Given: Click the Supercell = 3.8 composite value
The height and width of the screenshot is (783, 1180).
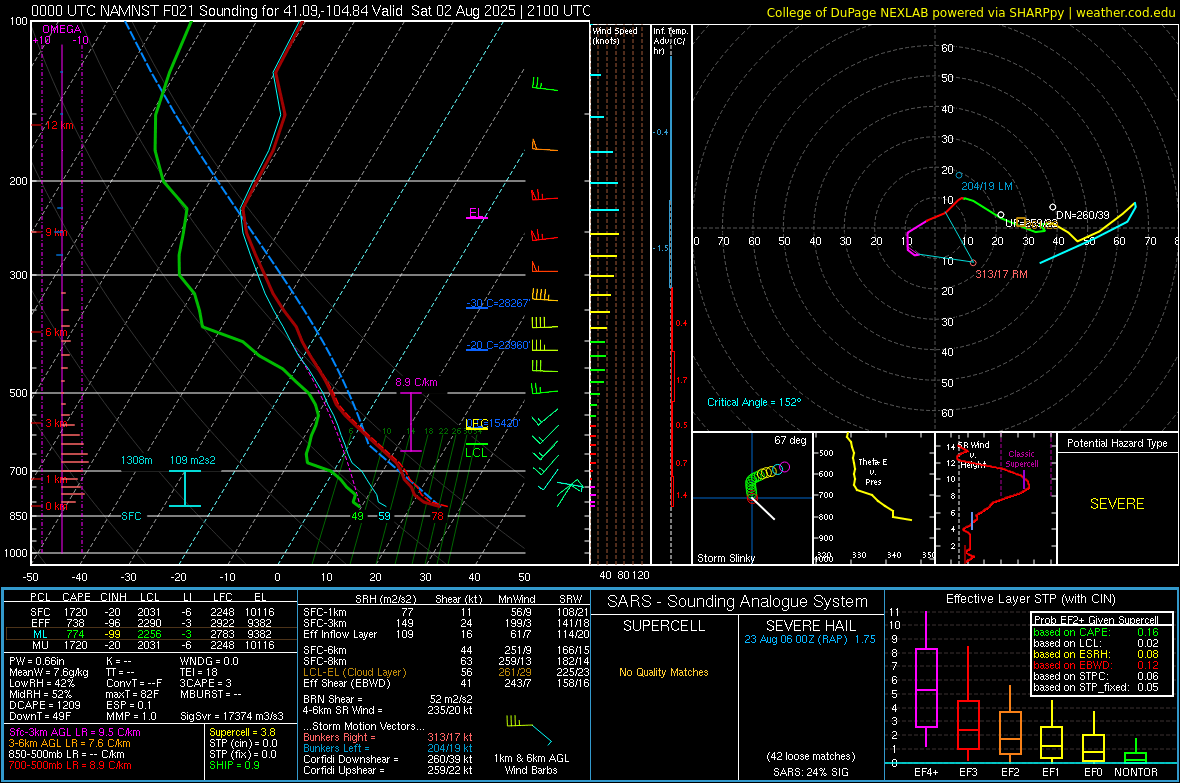Looking at the screenshot, I should 242,732.
